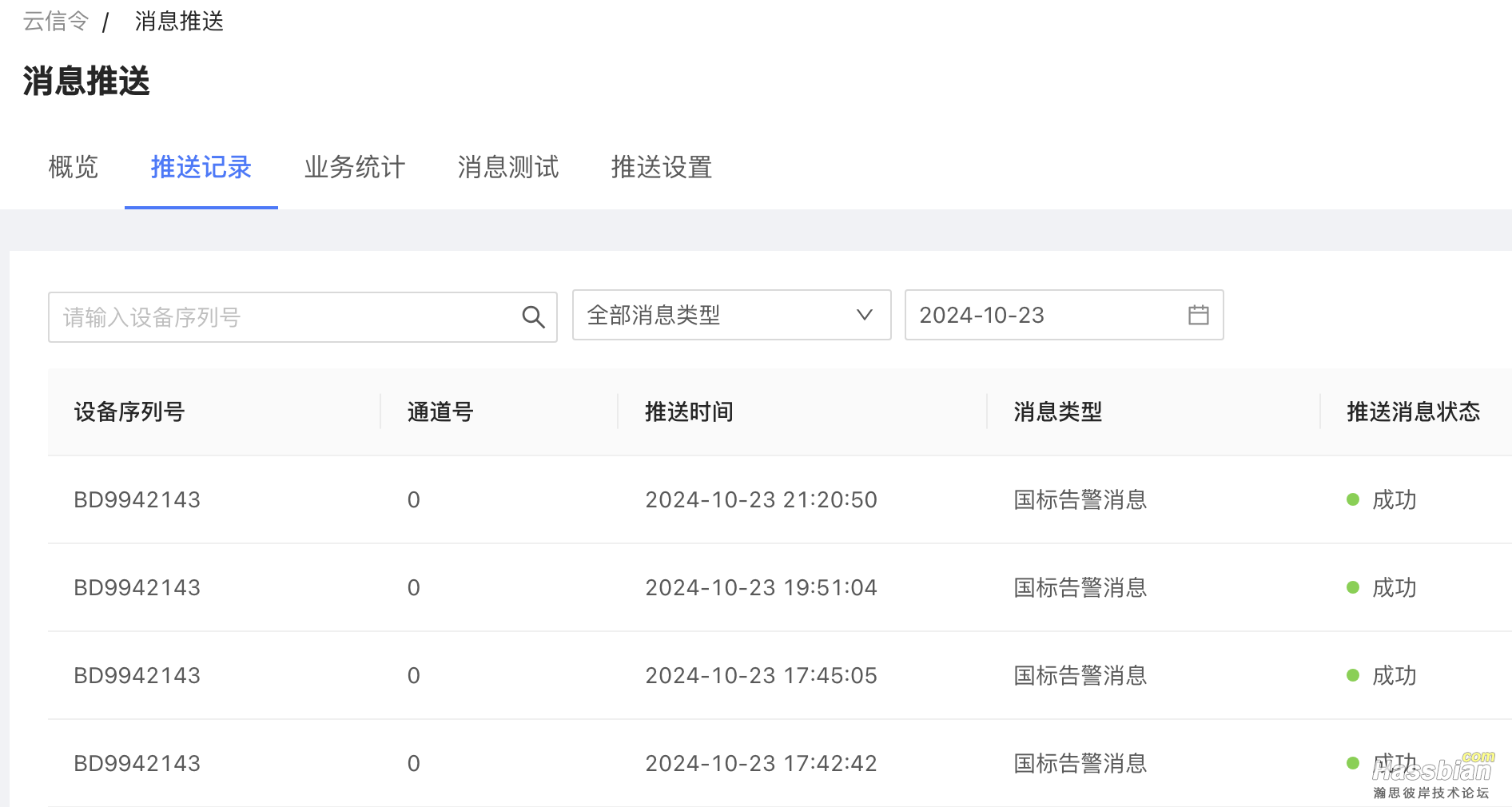Viewport: 1512px width, 807px height.
Task: Click channel number 0 in the 21:20:50 row
Action: 413,499
